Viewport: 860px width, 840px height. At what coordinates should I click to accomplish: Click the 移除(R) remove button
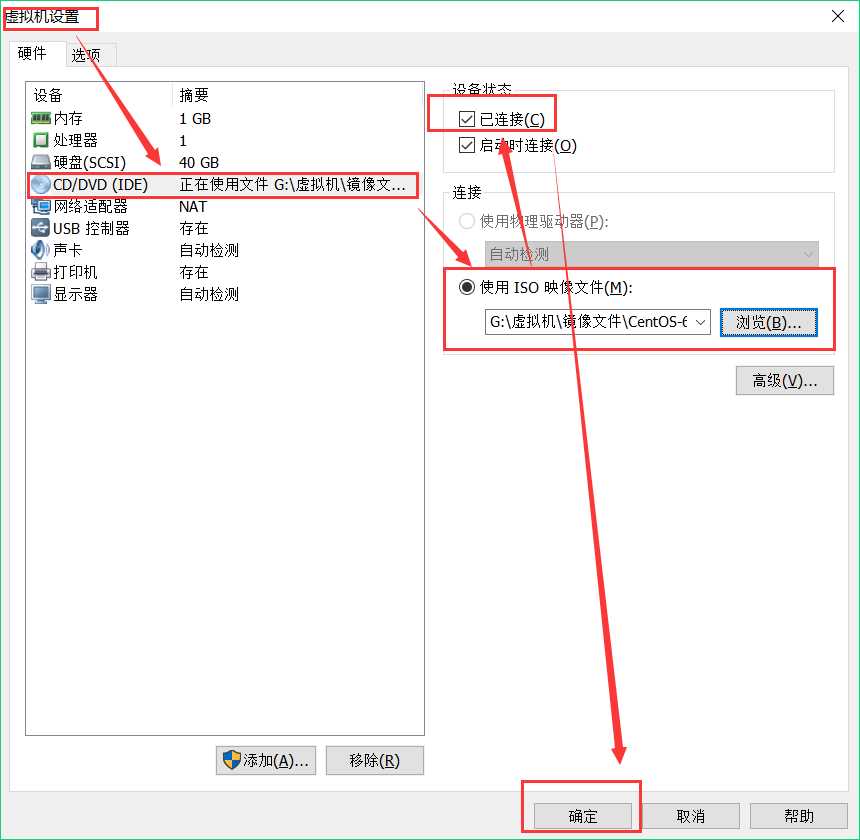pos(375,760)
